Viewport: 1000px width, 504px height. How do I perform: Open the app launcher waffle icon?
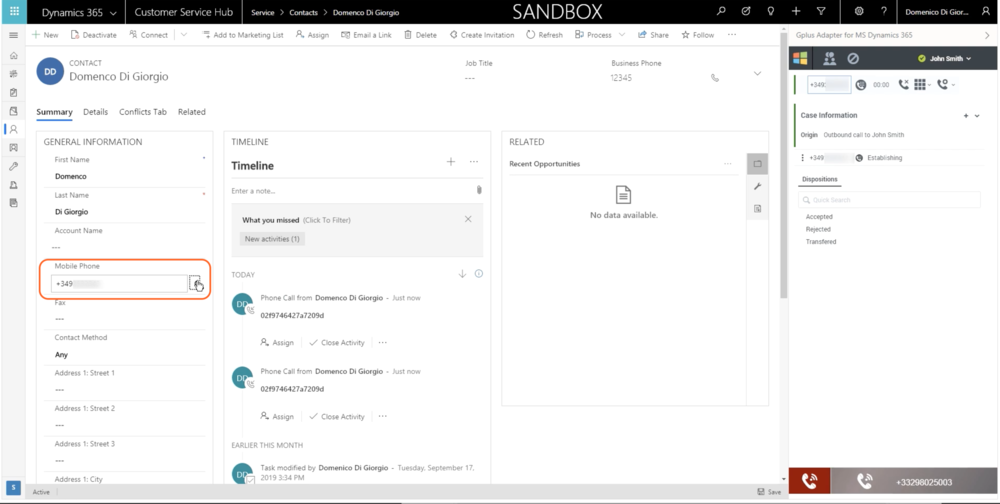pos(13,11)
